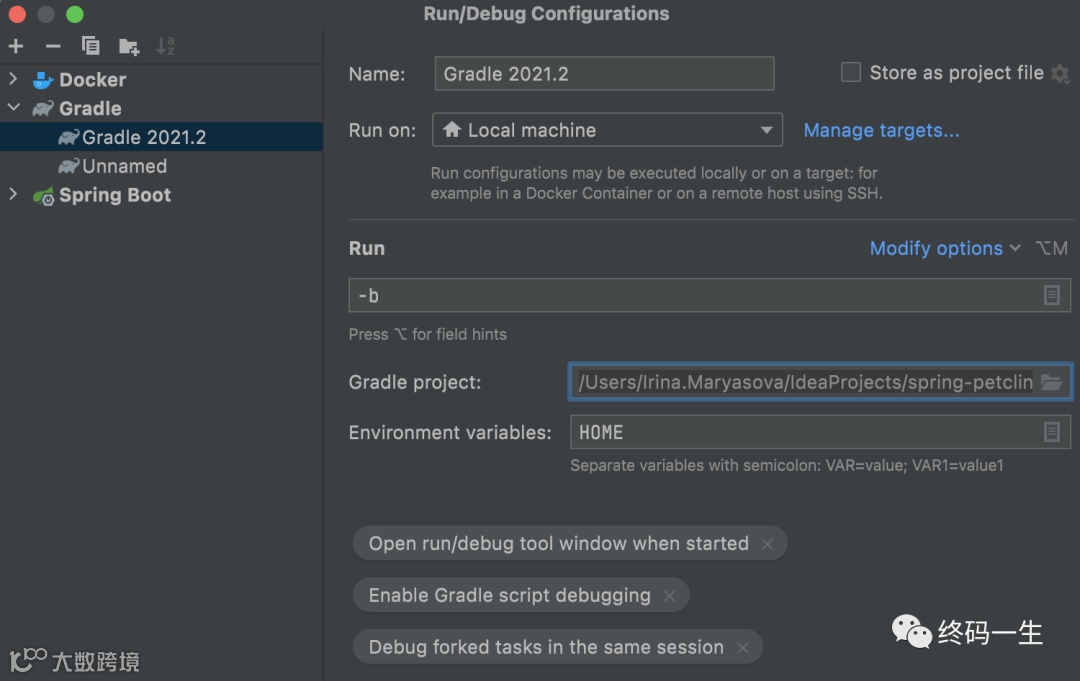This screenshot has width=1080, height=681.
Task: Collapse the Gradle configurations node
Action: click(x=13, y=108)
